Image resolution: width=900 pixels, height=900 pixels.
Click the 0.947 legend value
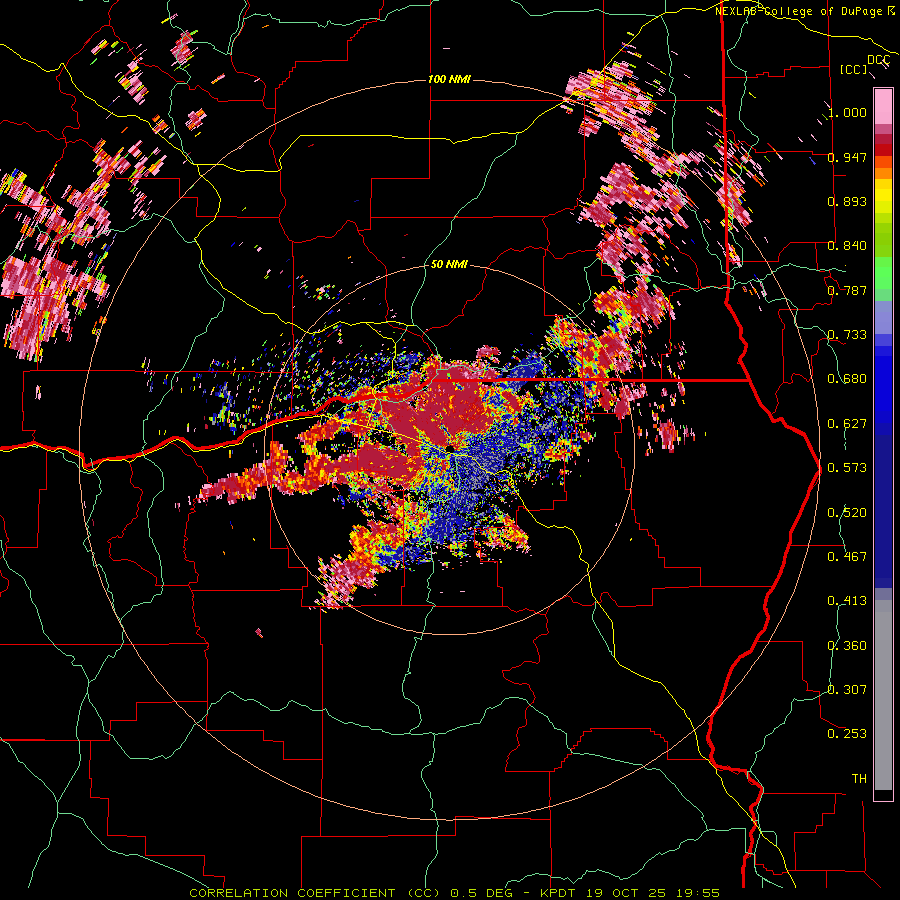847,157
